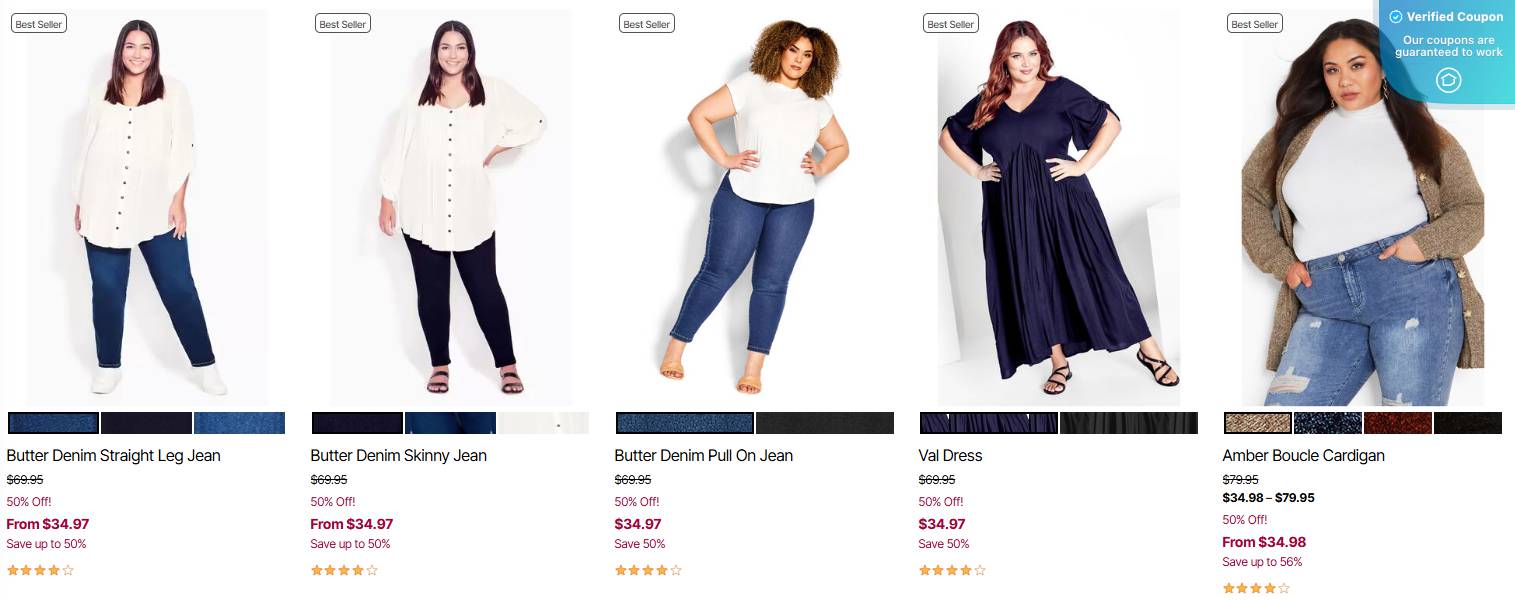Screen dimensions: 1515x600
Task: Select black swatch for the Val Dress
Action: click(x=1129, y=423)
